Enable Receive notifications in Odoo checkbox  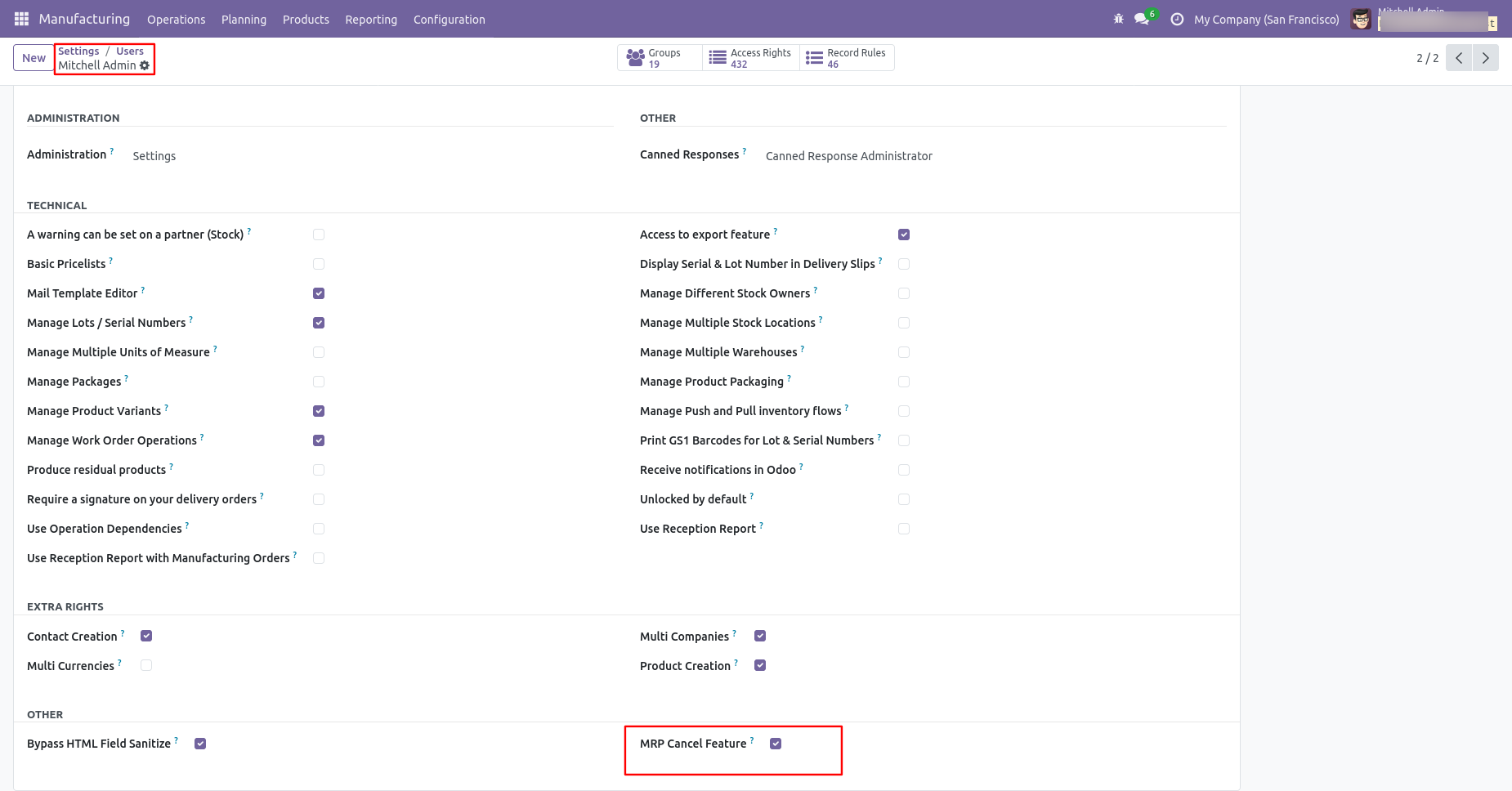point(904,470)
